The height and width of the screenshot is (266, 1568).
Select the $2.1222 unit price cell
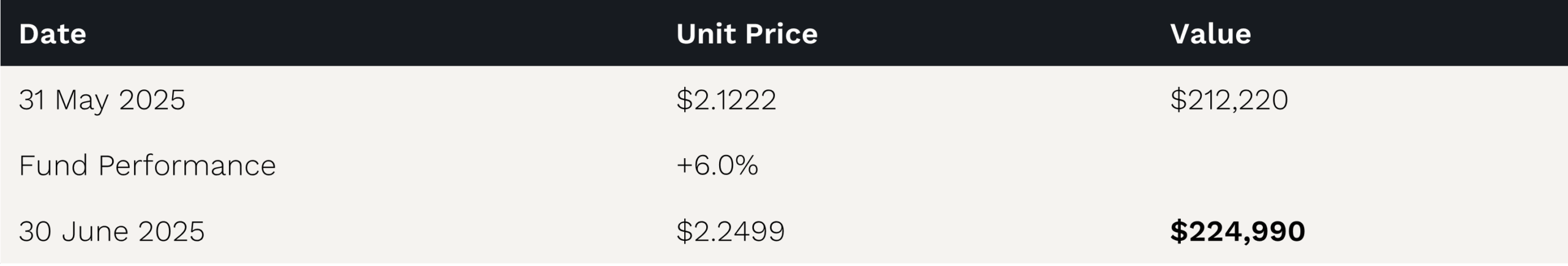726,99
